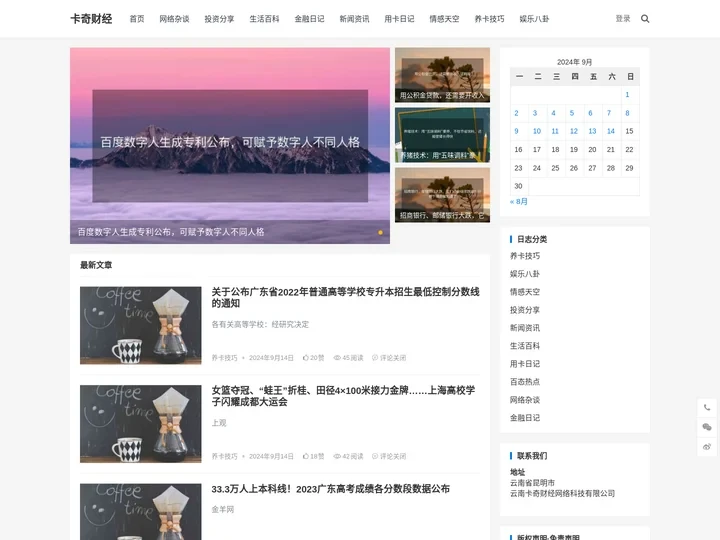Open 养卡技巧 navigation item

coord(489,19)
